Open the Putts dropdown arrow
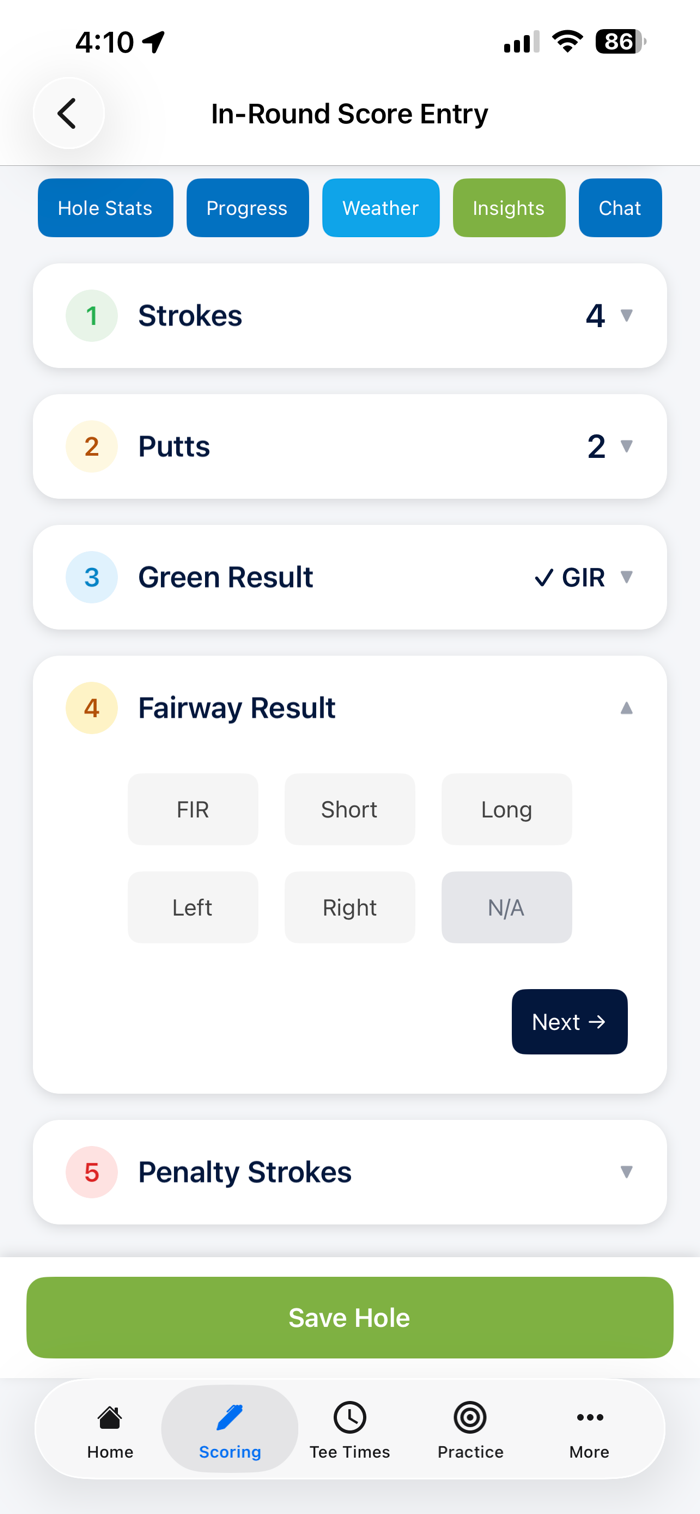 point(627,447)
